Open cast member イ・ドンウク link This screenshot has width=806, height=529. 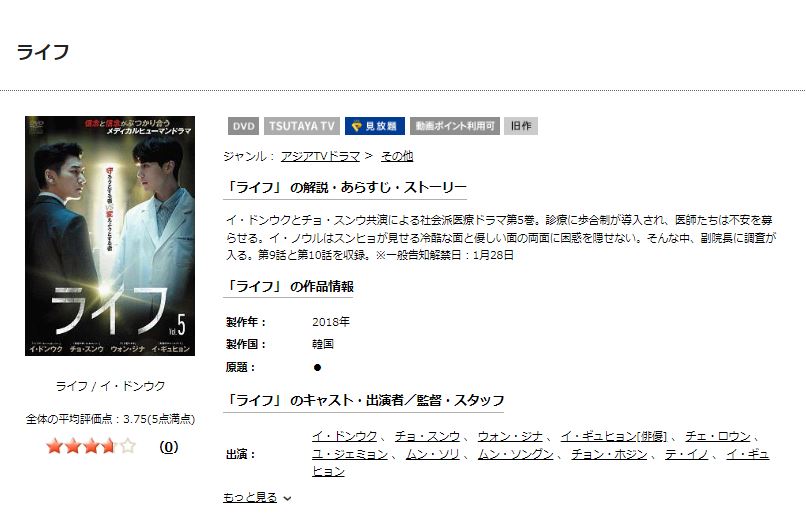[x=344, y=436]
